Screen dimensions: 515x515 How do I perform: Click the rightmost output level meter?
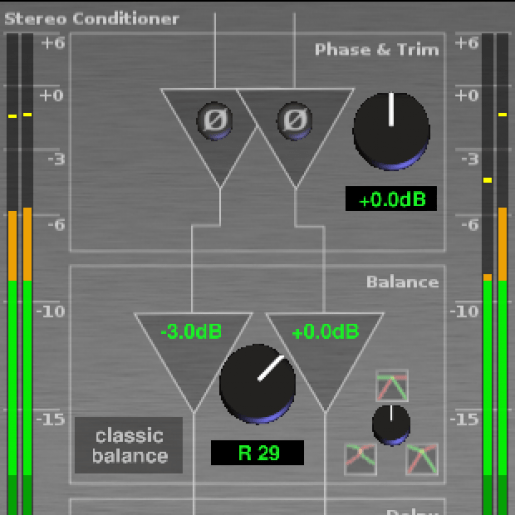click(x=503, y=274)
